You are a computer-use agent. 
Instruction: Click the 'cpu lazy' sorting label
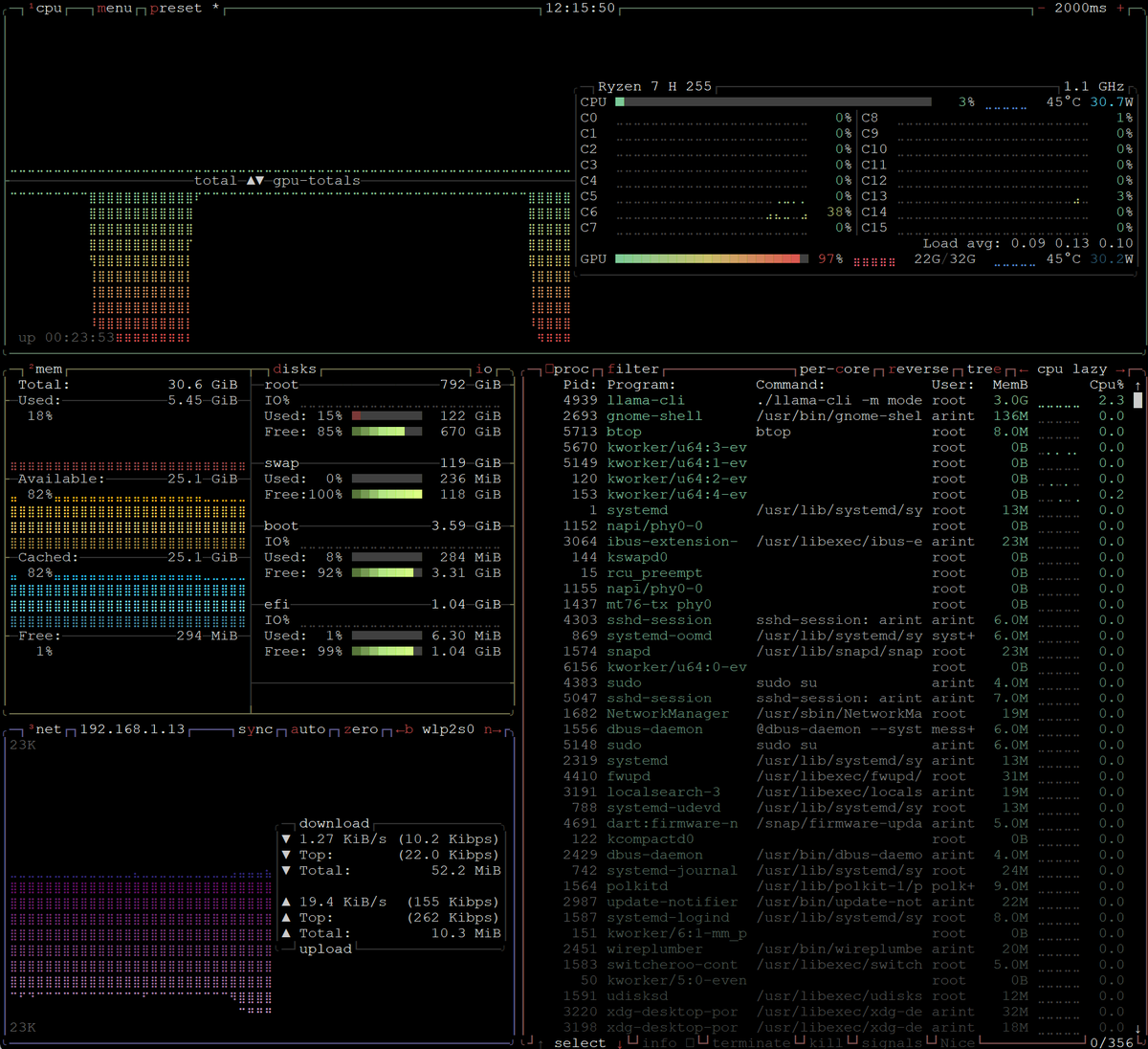pyautogui.click(x=1072, y=369)
